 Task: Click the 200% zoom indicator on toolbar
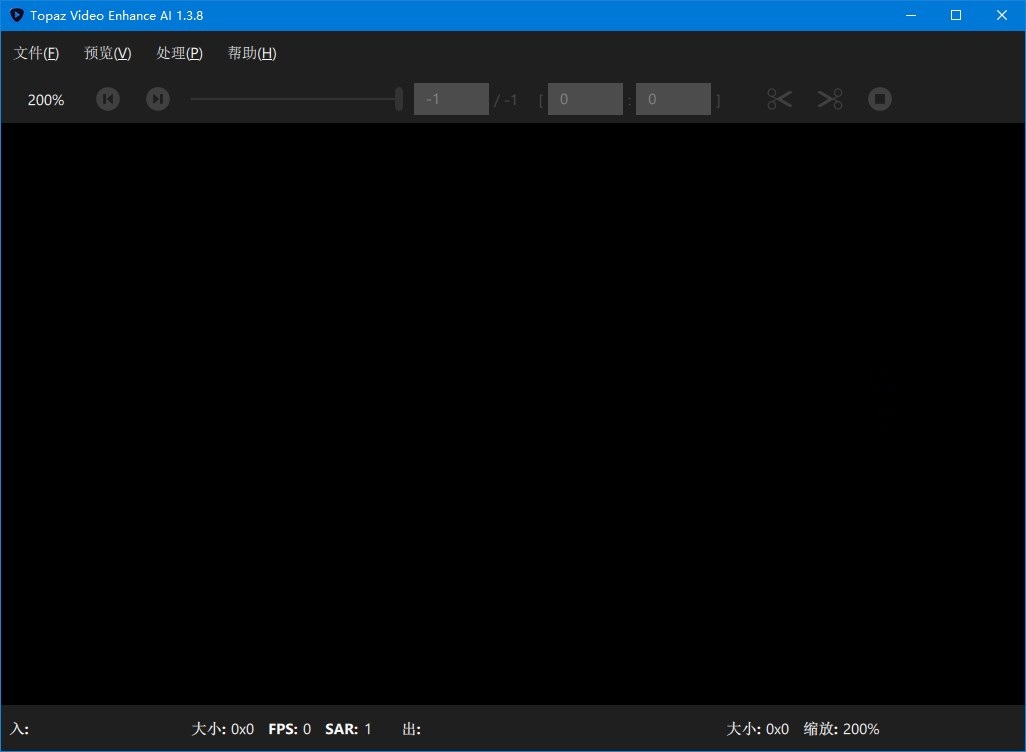45,99
